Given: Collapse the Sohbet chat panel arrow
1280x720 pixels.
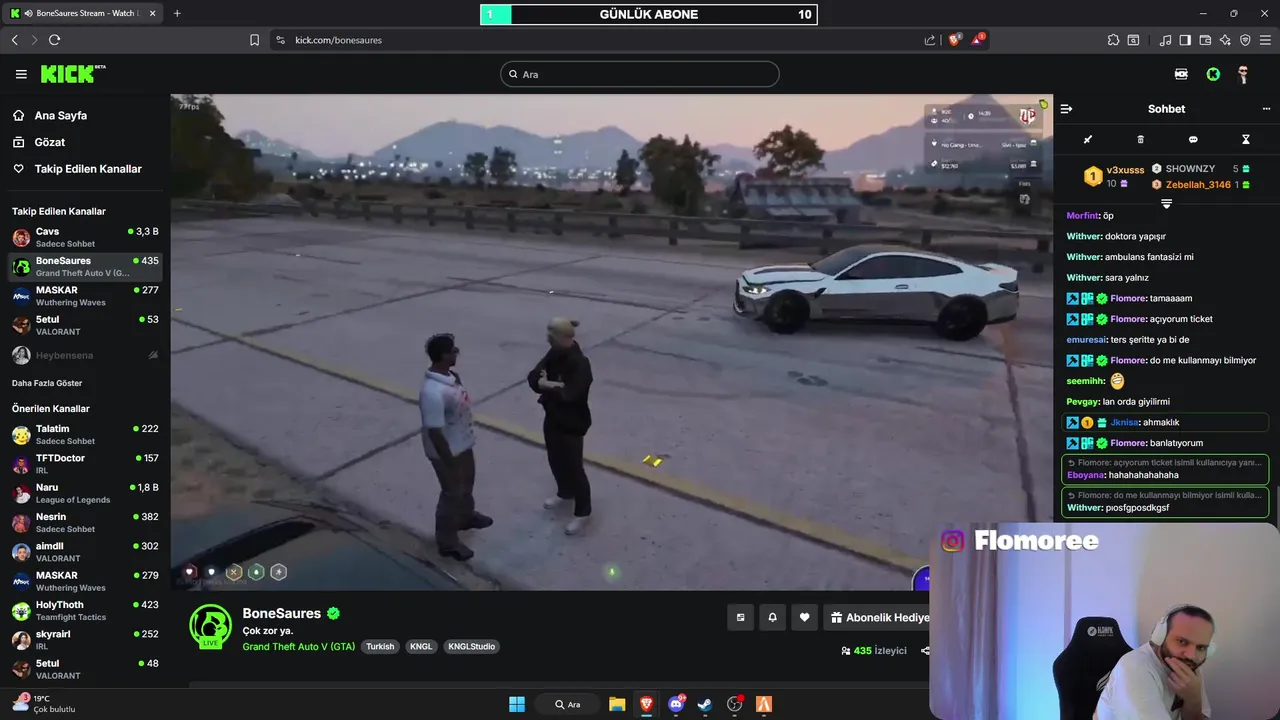Looking at the screenshot, I should (1066, 109).
